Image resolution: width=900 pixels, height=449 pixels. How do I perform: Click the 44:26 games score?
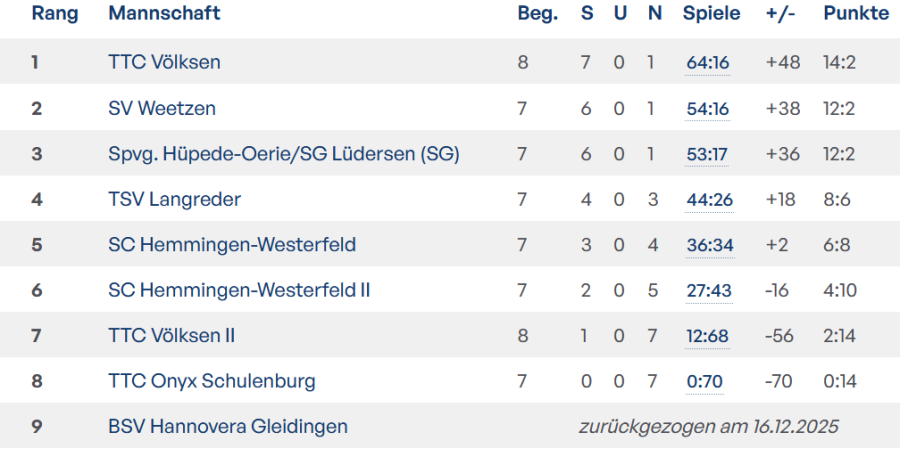[709, 200]
